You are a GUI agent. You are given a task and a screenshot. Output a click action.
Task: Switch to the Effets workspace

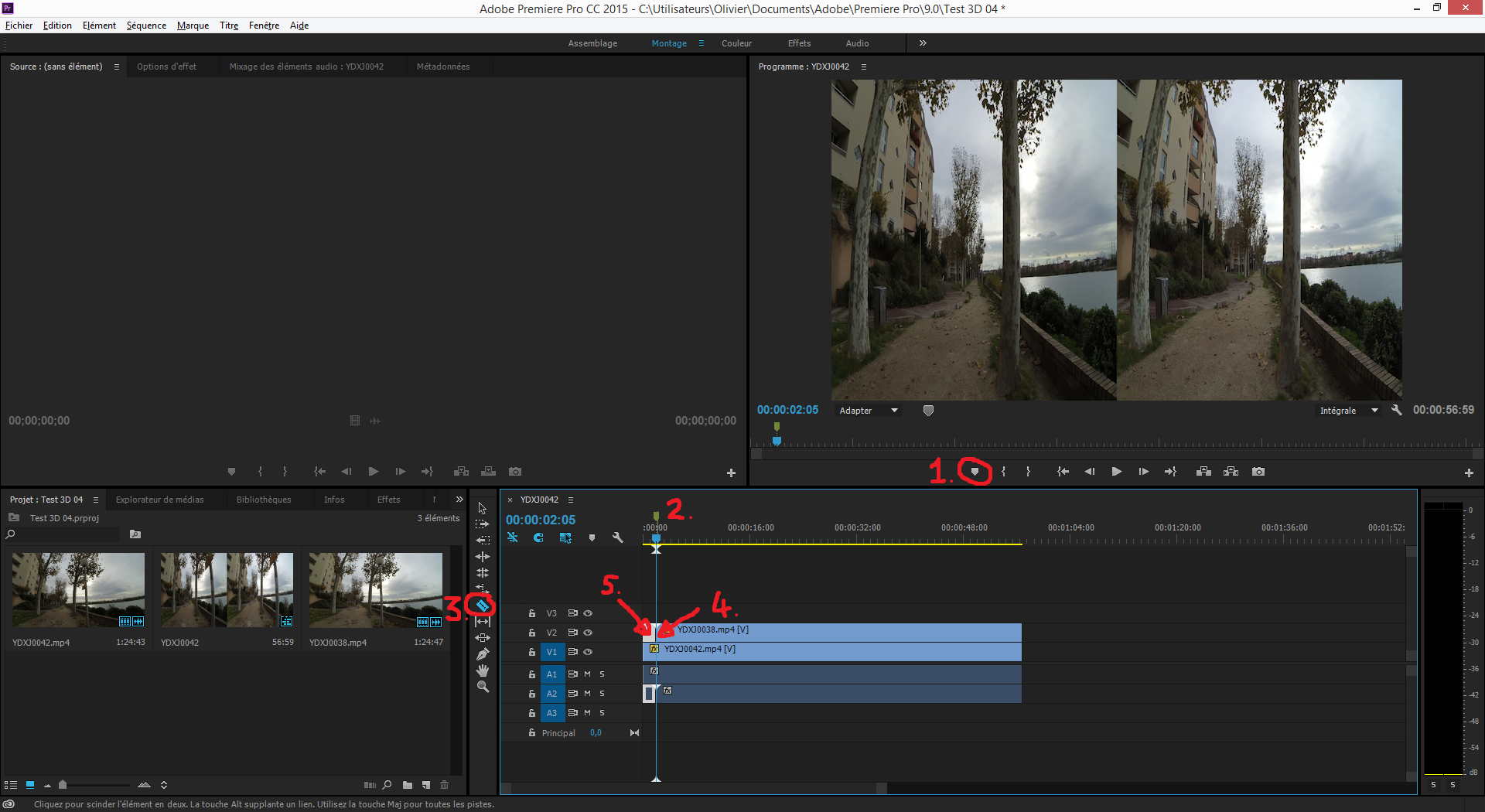click(799, 43)
